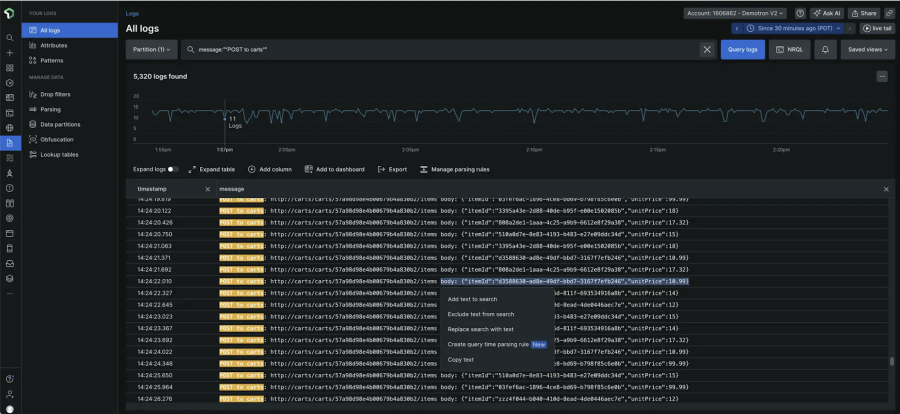
Task: Select the log row at 14:24:21.063
Action: [x=507, y=246]
